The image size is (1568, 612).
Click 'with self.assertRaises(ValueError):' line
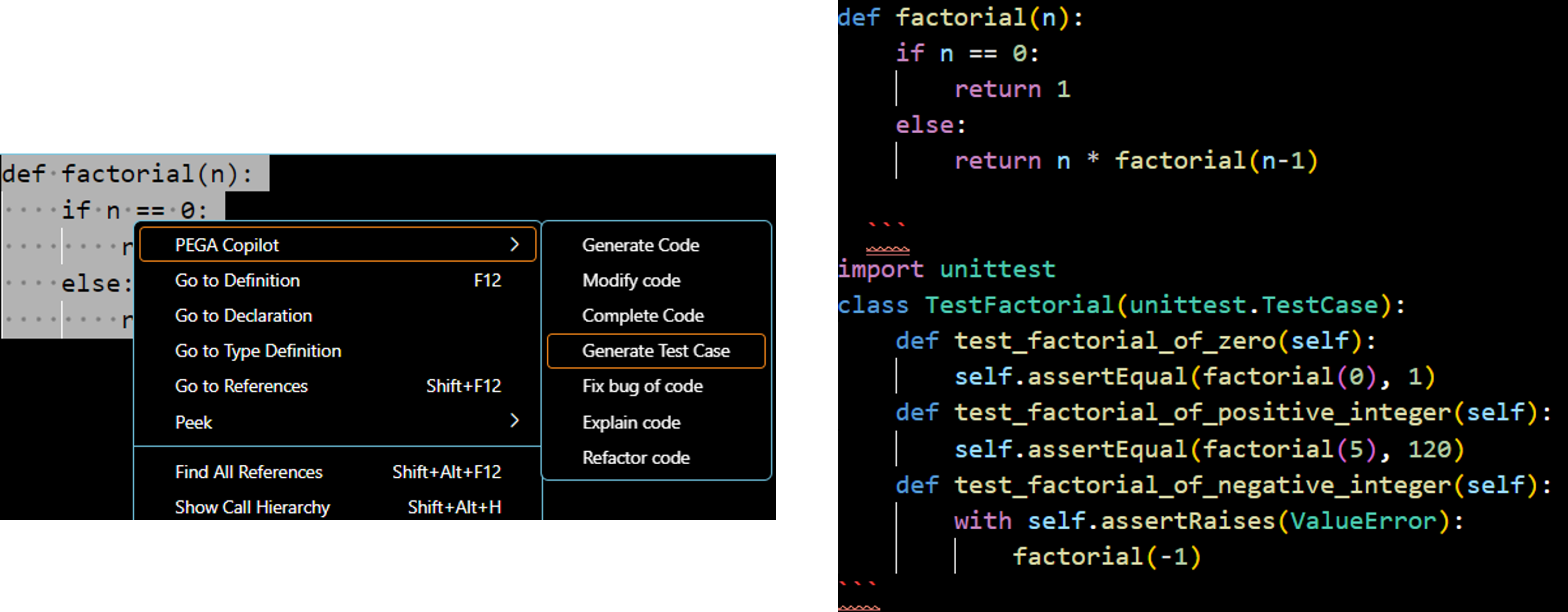(1209, 520)
